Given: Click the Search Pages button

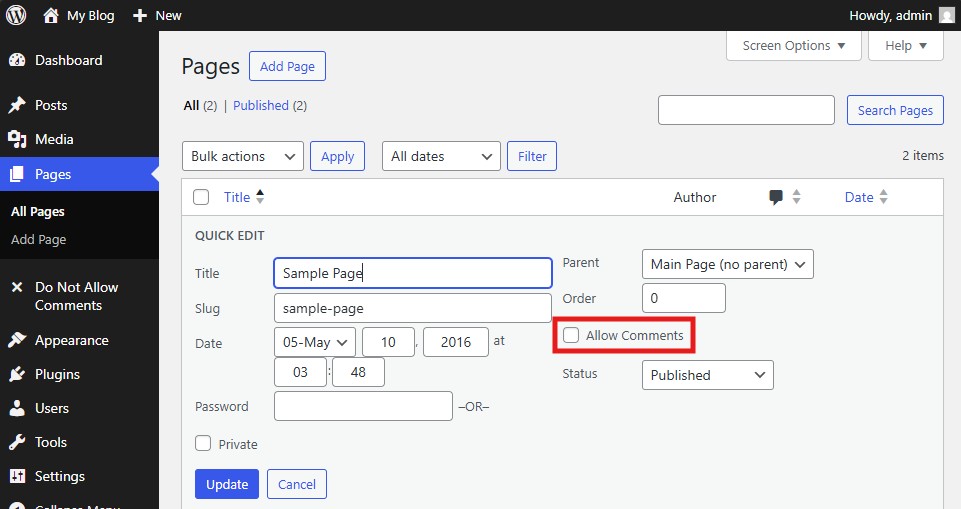Looking at the screenshot, I should (x=895, y=110).
